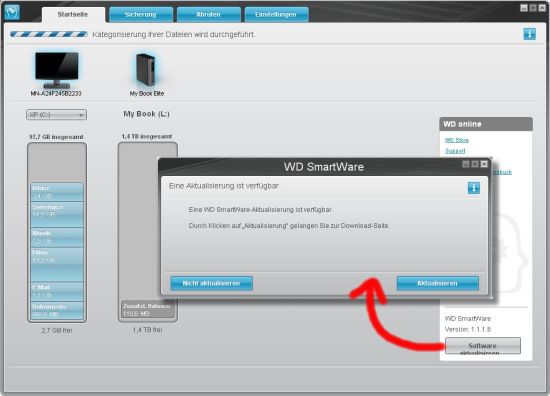Select the Dokumente category block
Image resolution: width=550 pixels, height=396 pixels.
[x=57, y=310]
